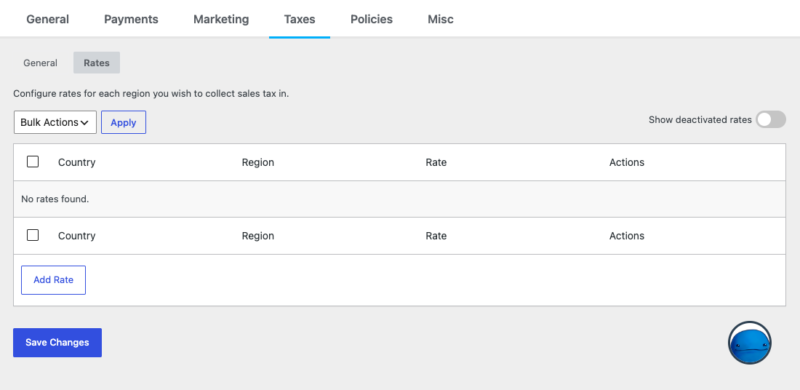Click the Actions header in top row

pyautogui.click(x=627, y=162)
